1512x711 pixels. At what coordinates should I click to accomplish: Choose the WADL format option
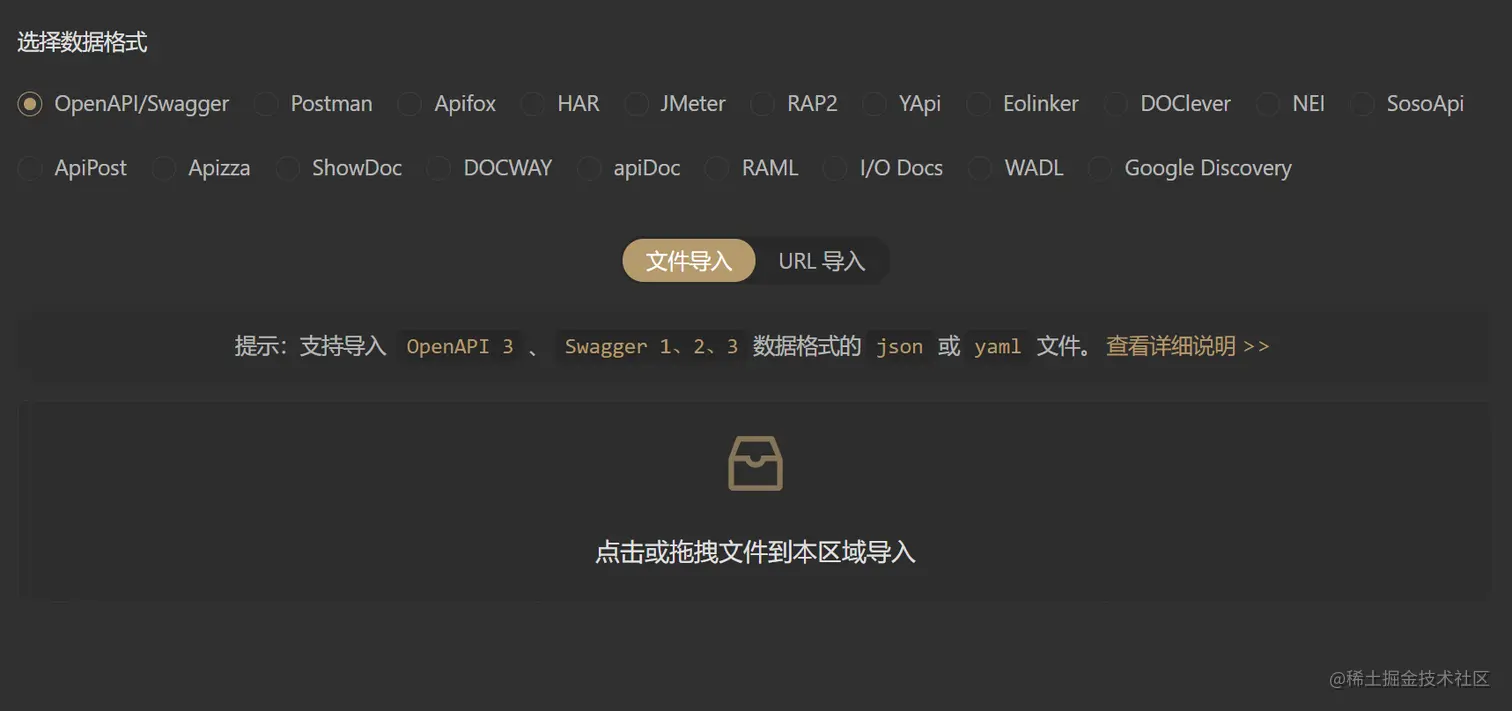coord(980,168)
